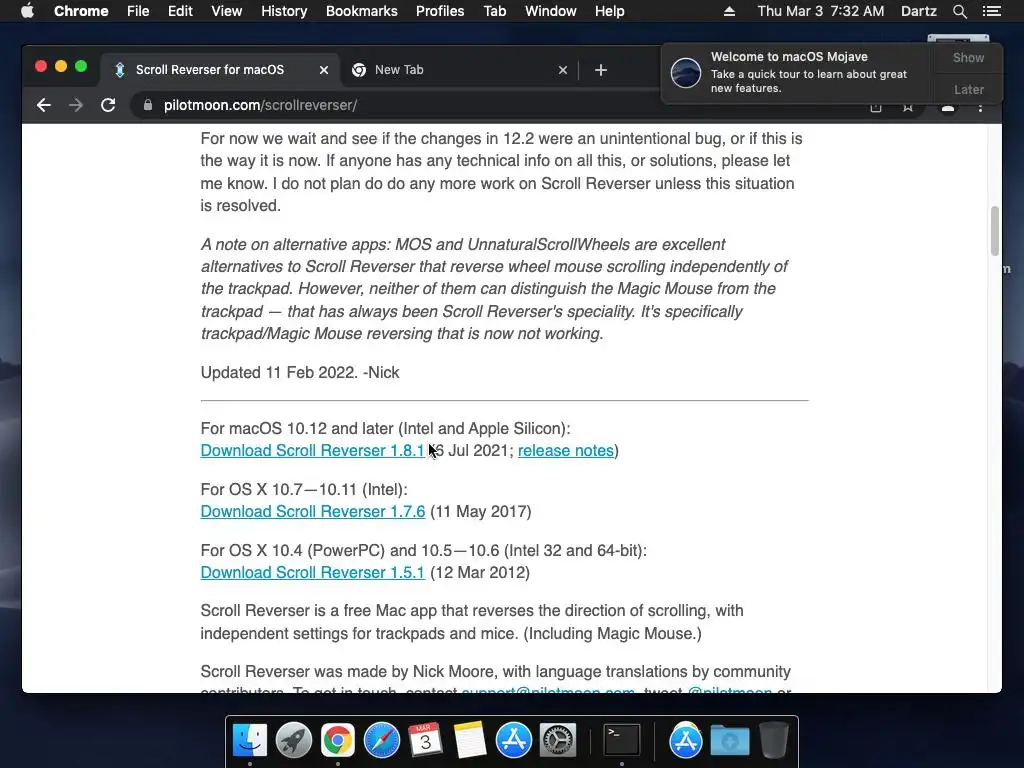Open the App Store next to Calendar and Notes
This screenshot has height=768, width=1024.
coord(513,740)
